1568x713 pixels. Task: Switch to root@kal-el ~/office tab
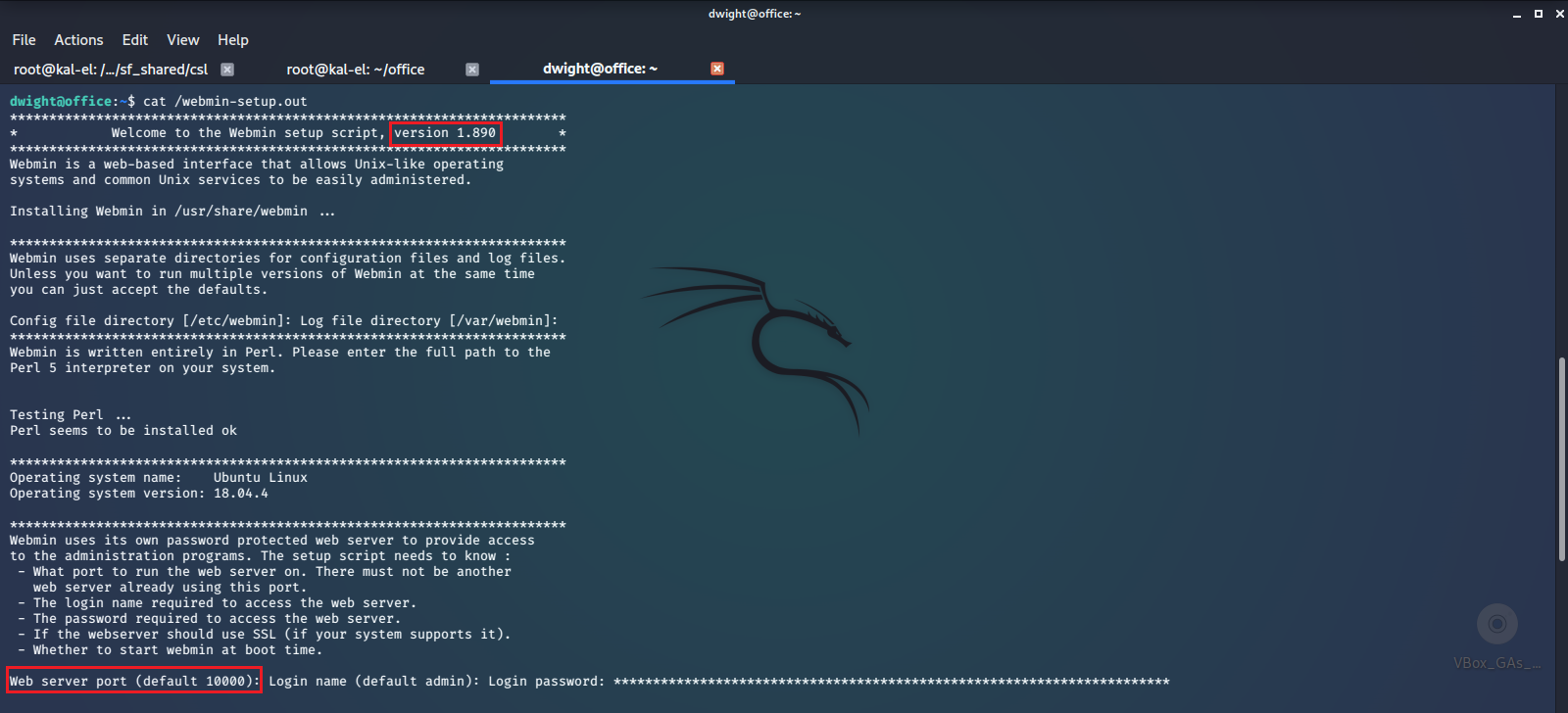click(x=356, y=70)
